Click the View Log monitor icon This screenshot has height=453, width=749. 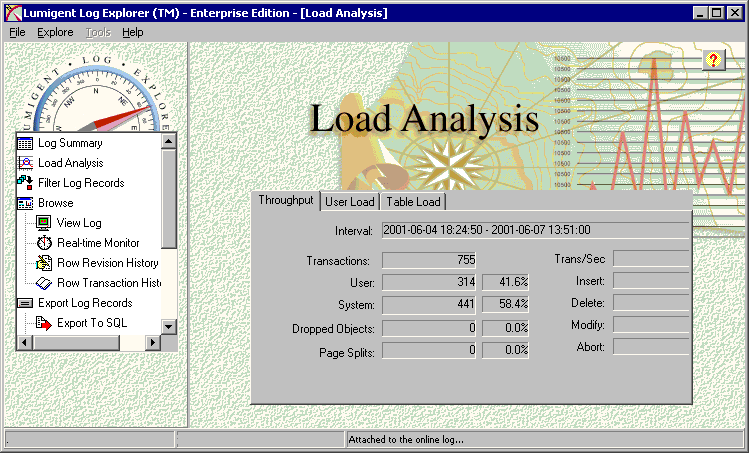pyautogui.click(x=43, y=223)
